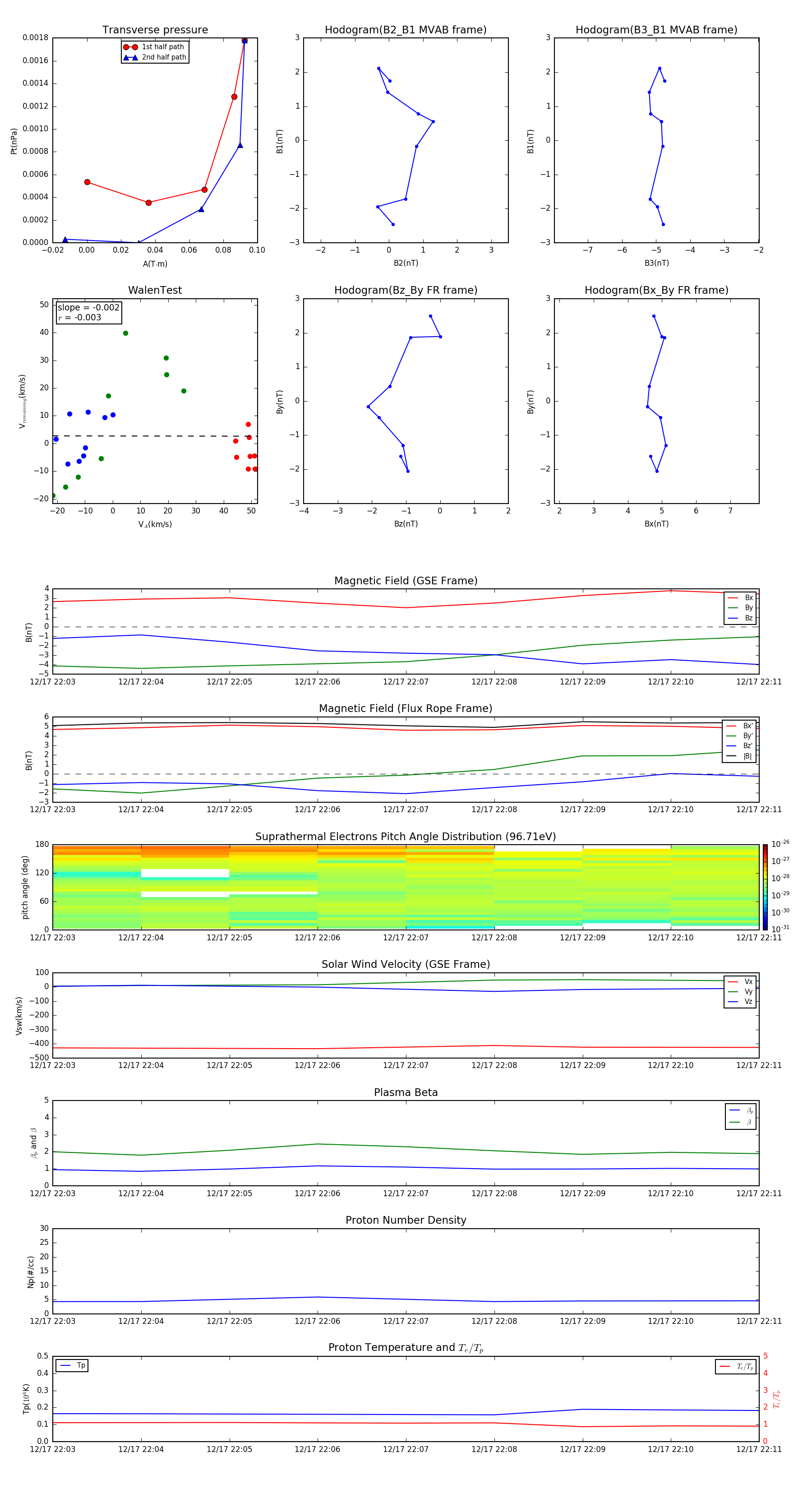Select the "2nd half path" legend entry
The image size is (812, 1489).
tap(155, 57)
